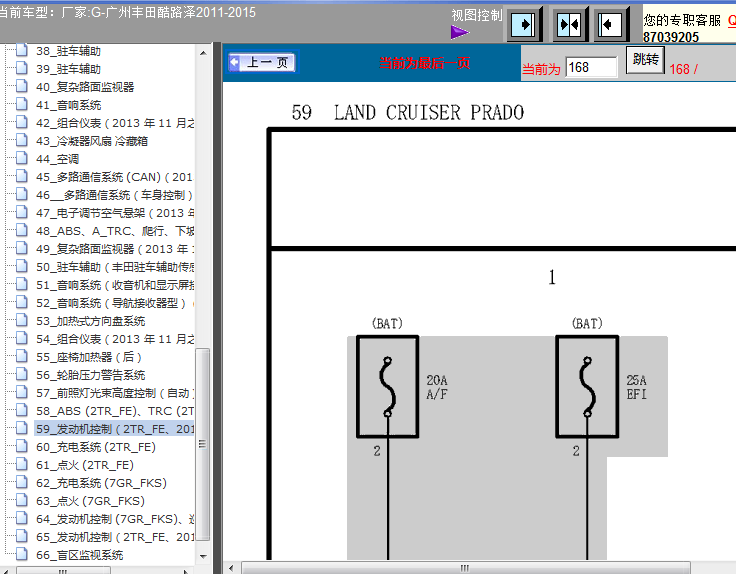The image size is (736, 574).
Task: Click the purple play arrow under 视图控制
Action: (x=460, y=32)
